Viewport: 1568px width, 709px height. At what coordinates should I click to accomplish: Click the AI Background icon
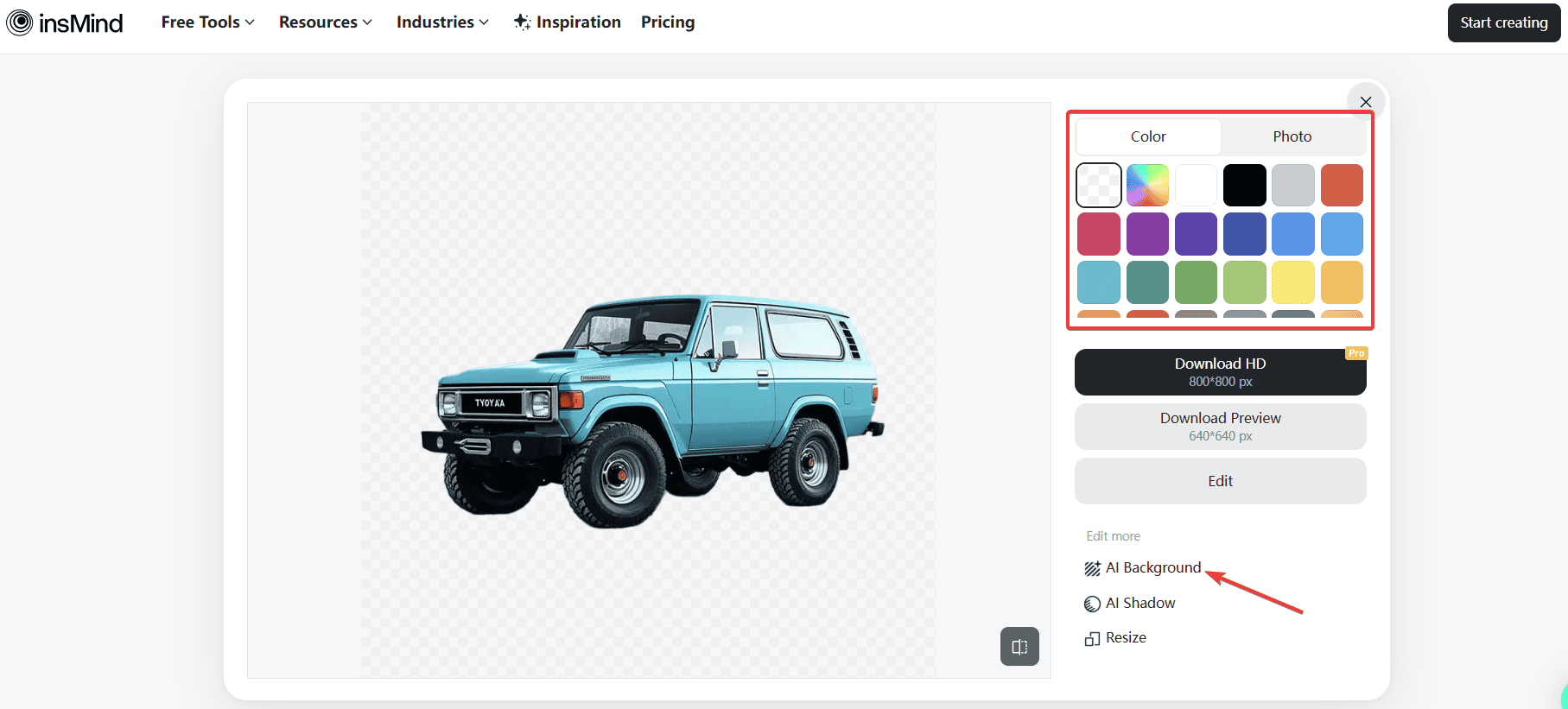coord(1093,568)
